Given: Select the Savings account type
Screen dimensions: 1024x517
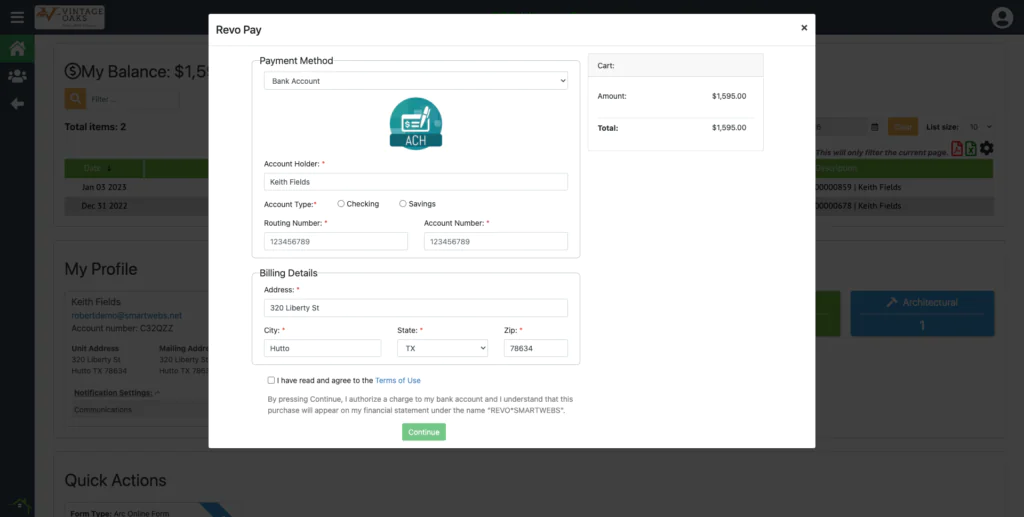Looking at the screenshot, I should point(403,204).
